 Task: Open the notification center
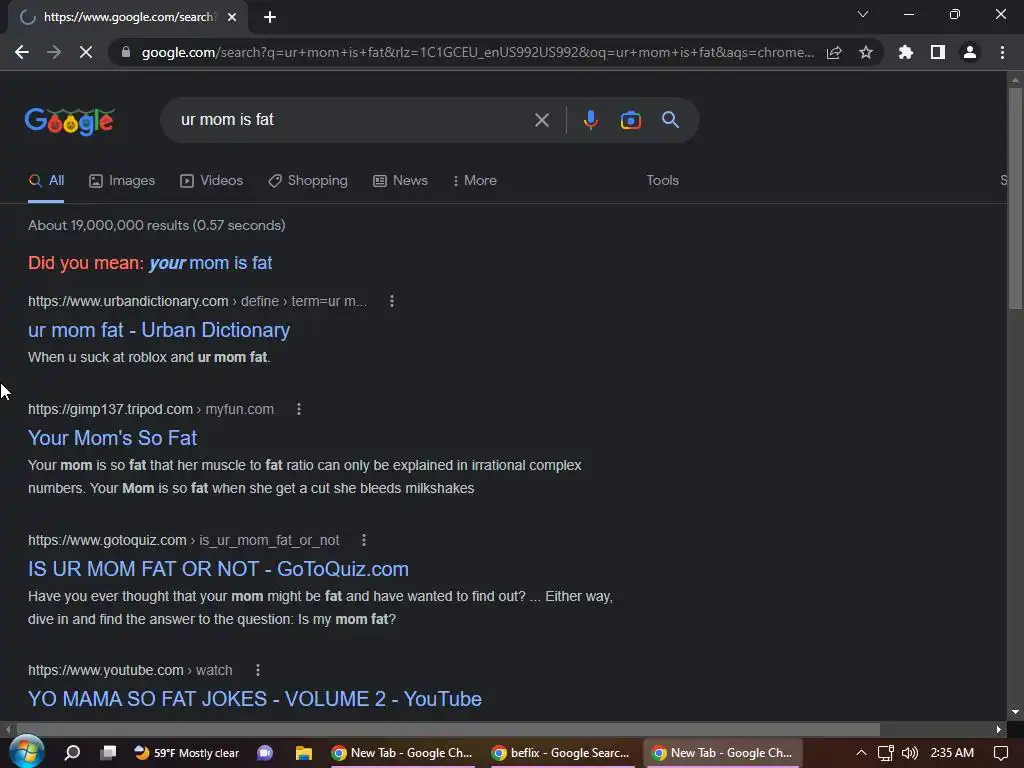[1000, 753]
